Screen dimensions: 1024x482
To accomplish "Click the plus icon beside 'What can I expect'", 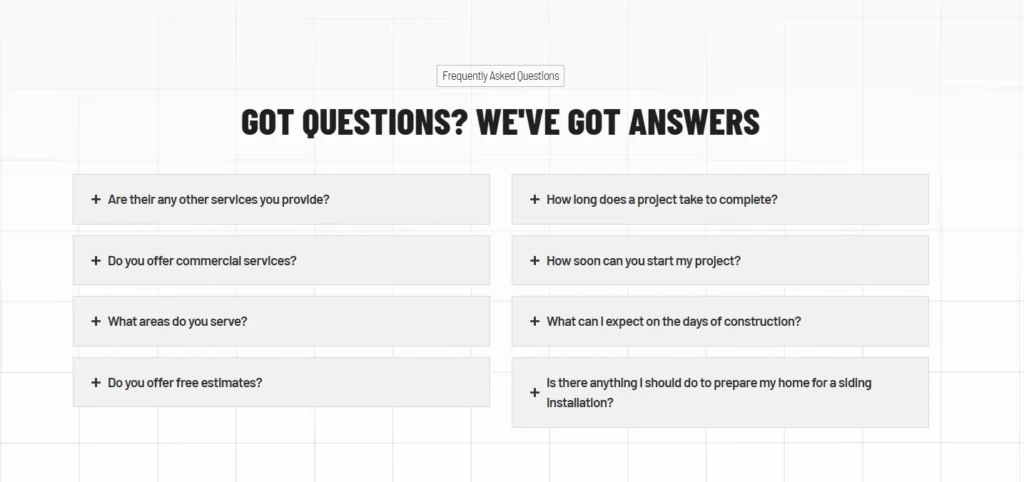I will 535,321.
